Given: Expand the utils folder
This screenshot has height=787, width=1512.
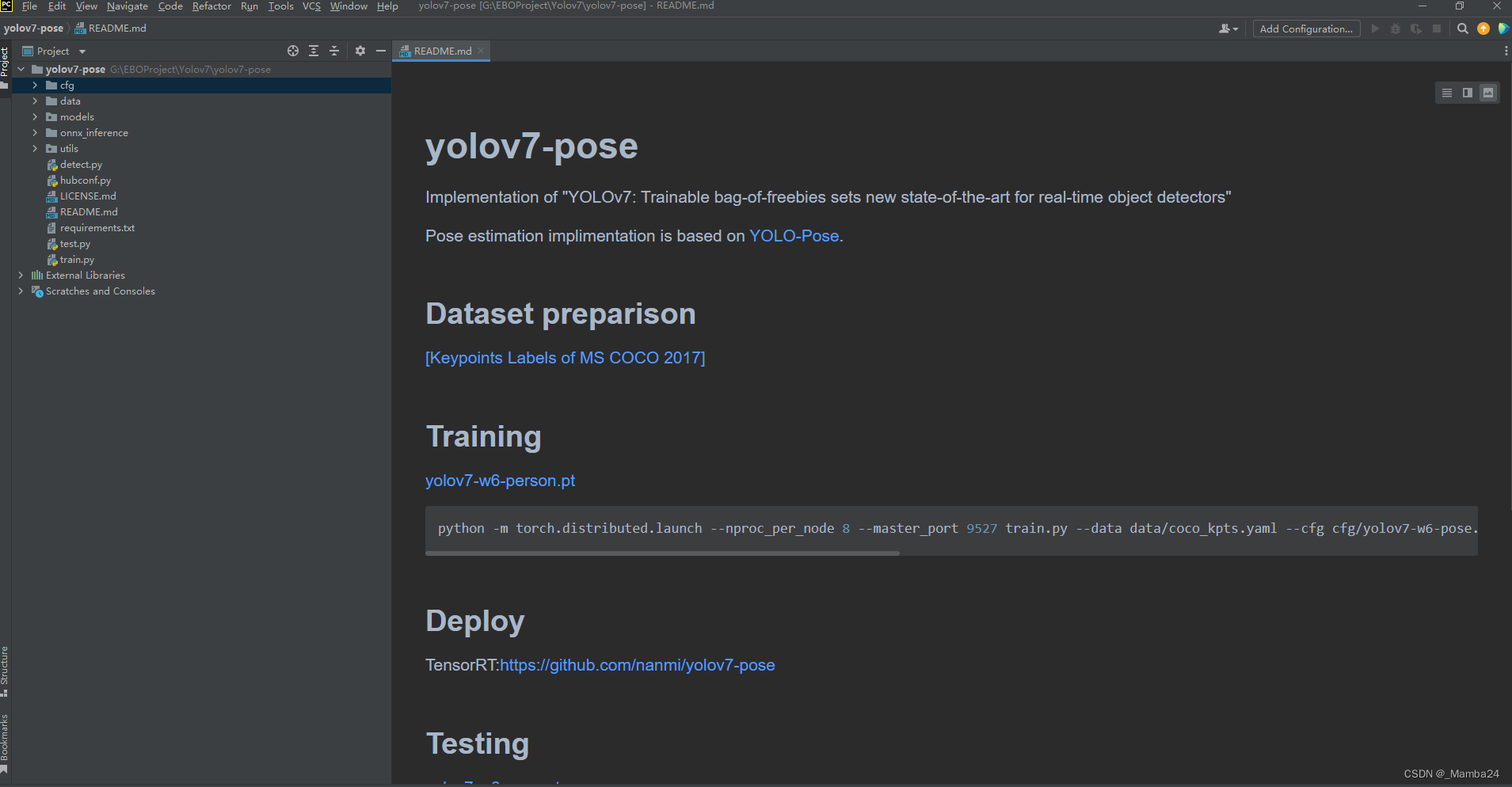Looking at the screenshot, I should pos(35,148).
